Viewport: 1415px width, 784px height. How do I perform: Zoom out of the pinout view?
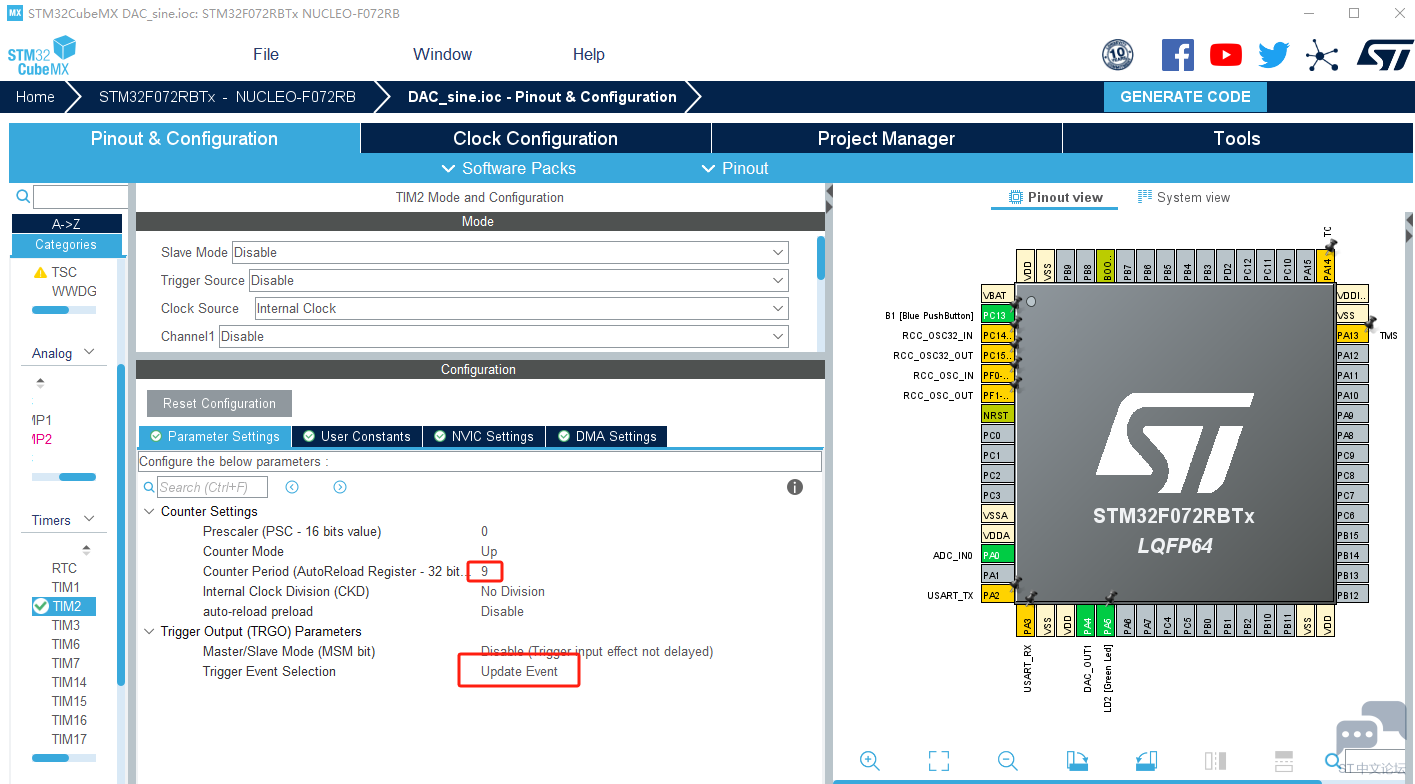[x=1007, y=761]
